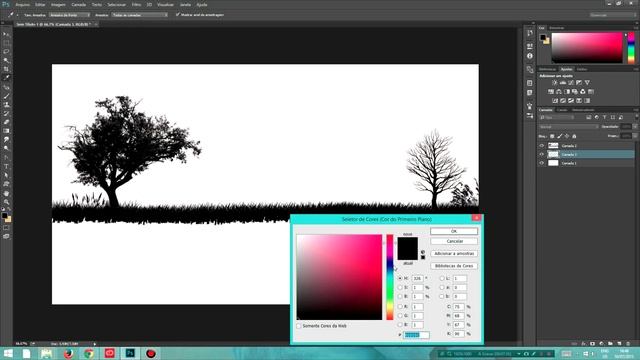Filter layers by type layers (T)
640x360 pixels.
click(604, 118)
